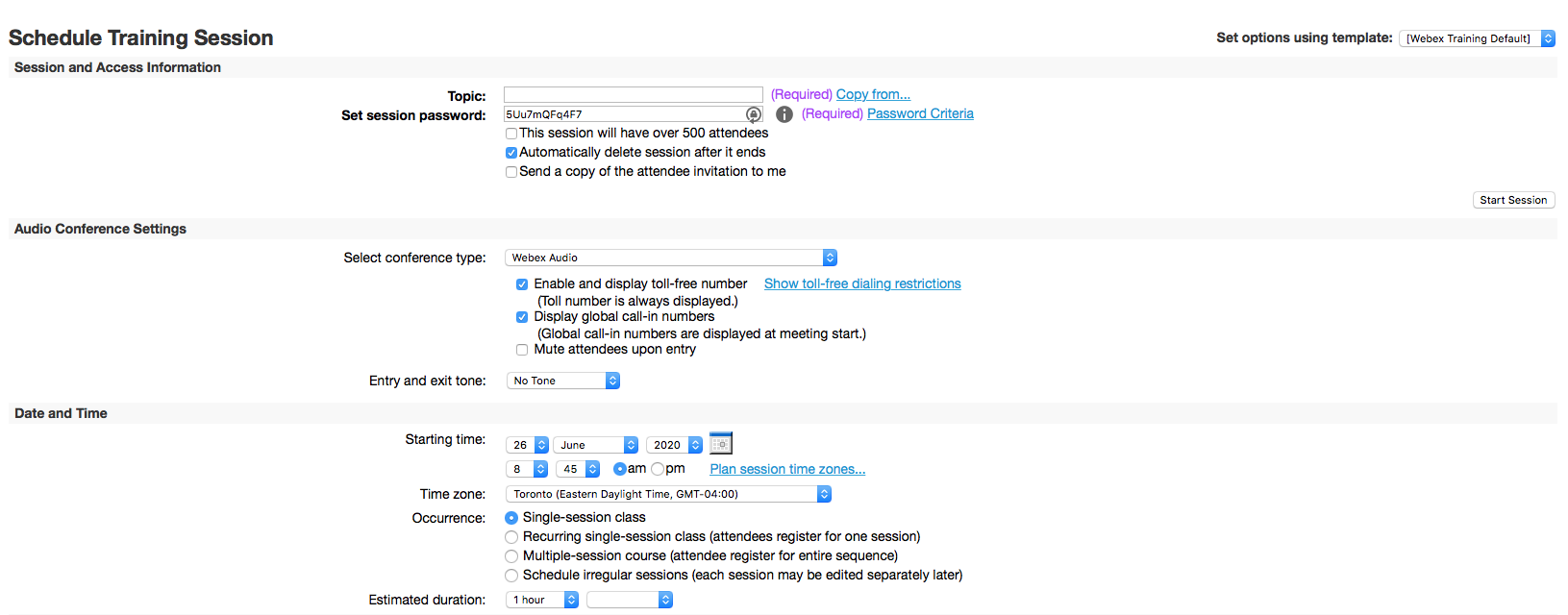Click the Topic input field

(633, 95)
